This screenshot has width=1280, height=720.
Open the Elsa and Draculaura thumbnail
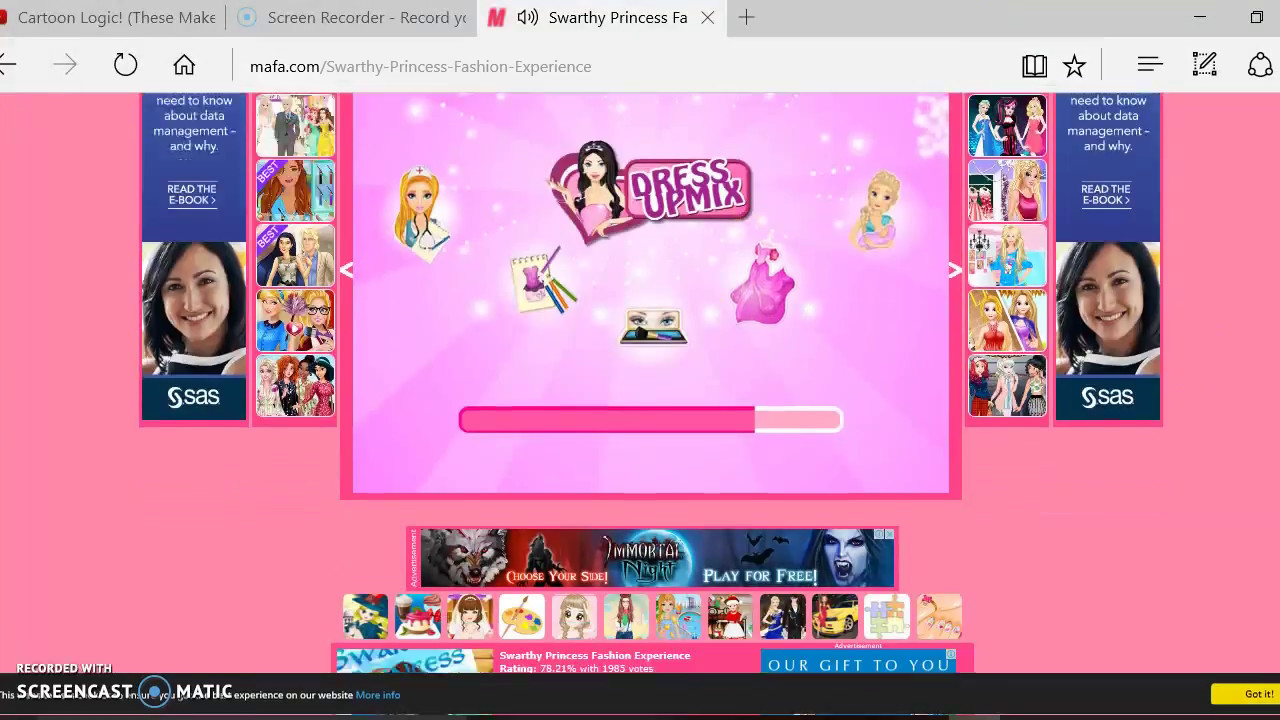pyautogui.click(x=1007, y=125)
